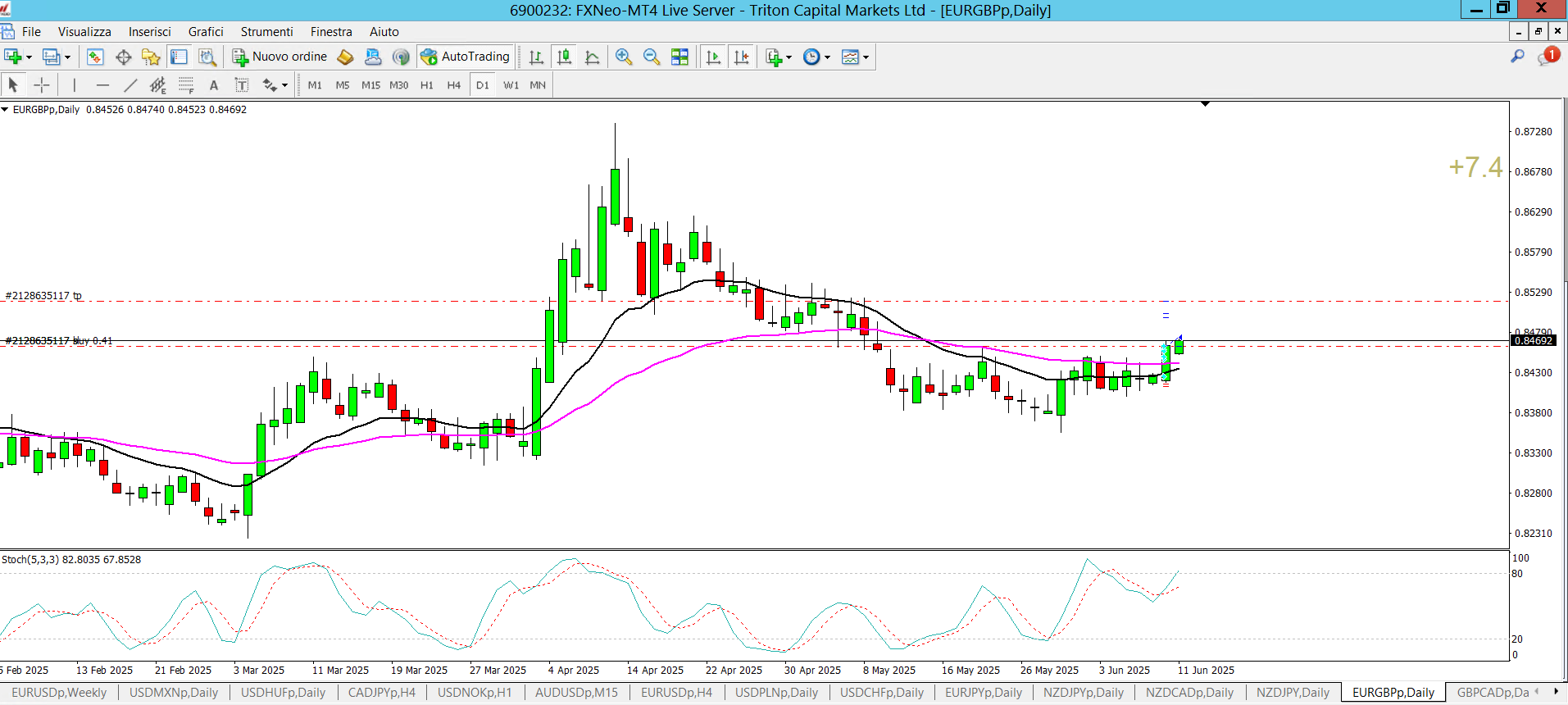Draw a horizontal line

(102, 84)
